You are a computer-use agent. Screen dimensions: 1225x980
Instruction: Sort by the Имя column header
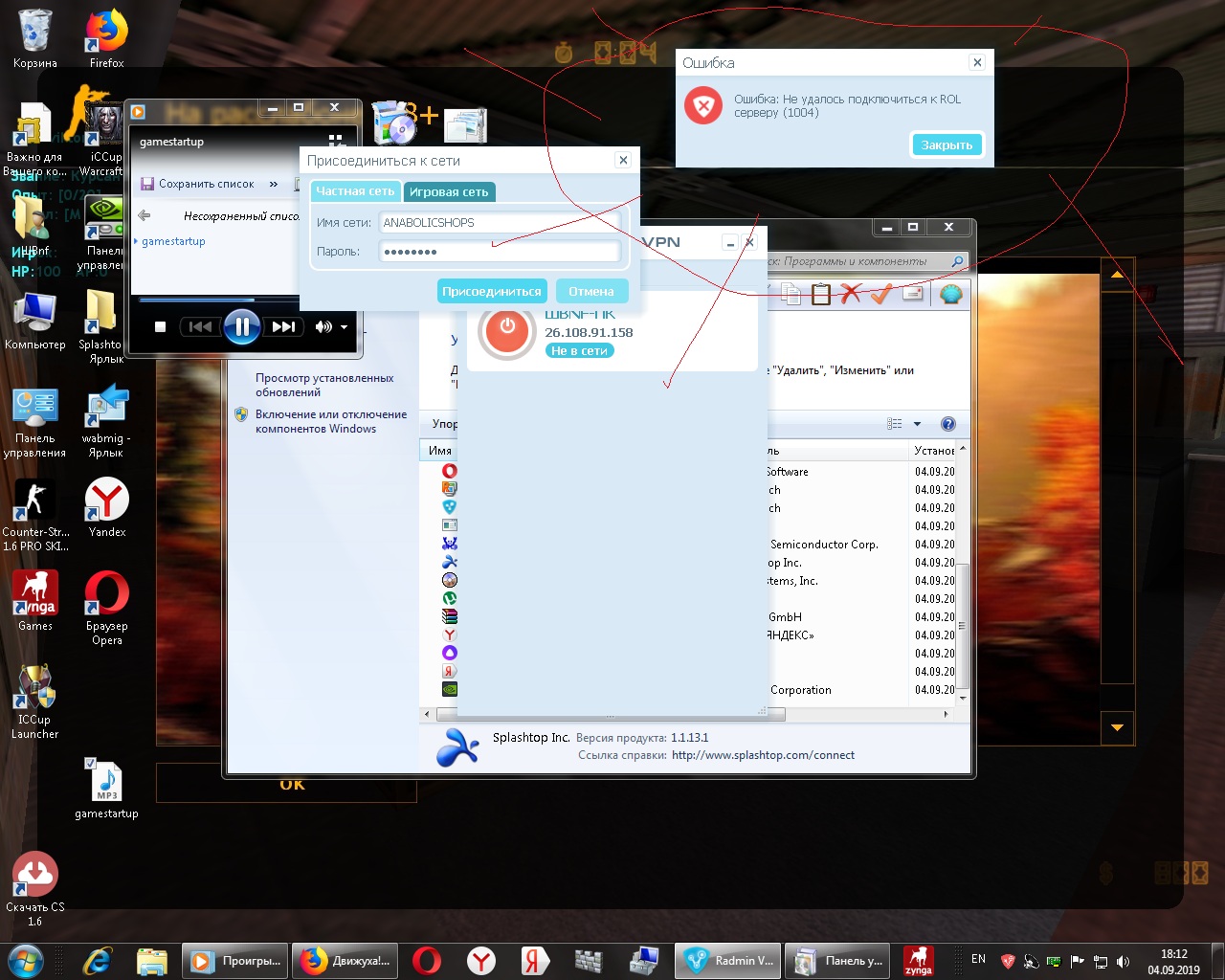point(440,451)
